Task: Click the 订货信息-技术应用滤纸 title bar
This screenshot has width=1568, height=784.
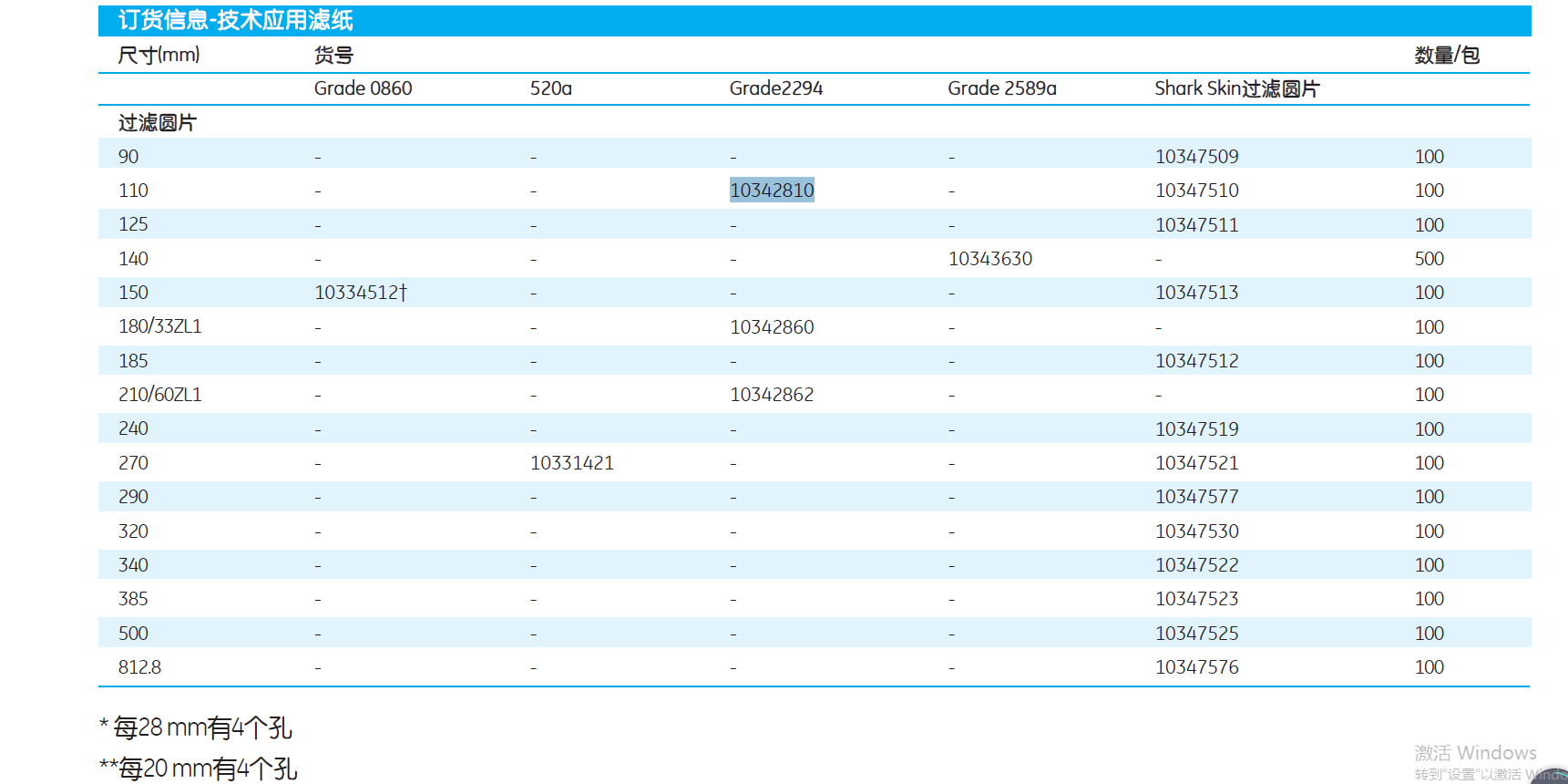Action: point(235,20)
